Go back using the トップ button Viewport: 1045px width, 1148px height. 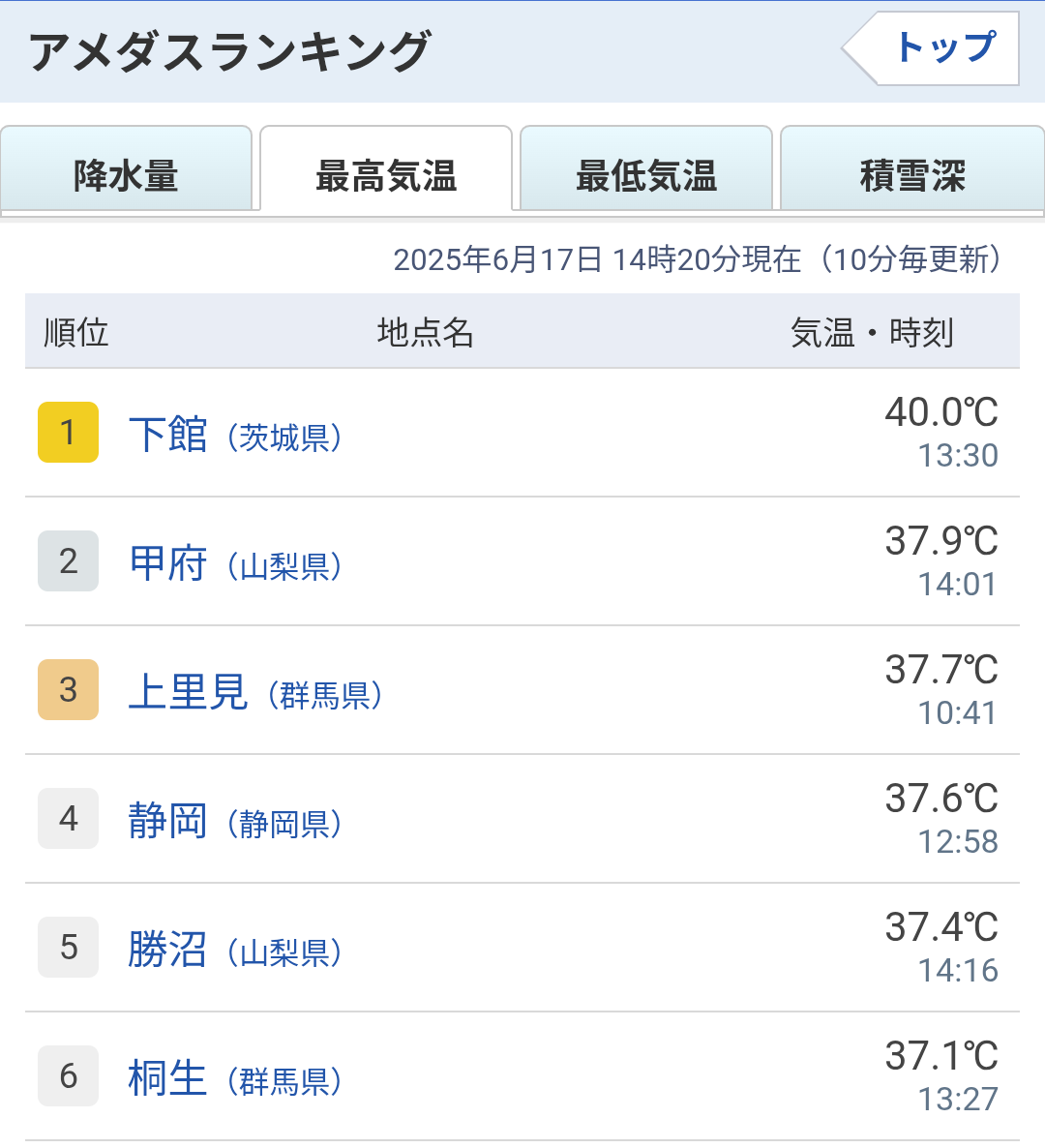(x=931, y=48)
